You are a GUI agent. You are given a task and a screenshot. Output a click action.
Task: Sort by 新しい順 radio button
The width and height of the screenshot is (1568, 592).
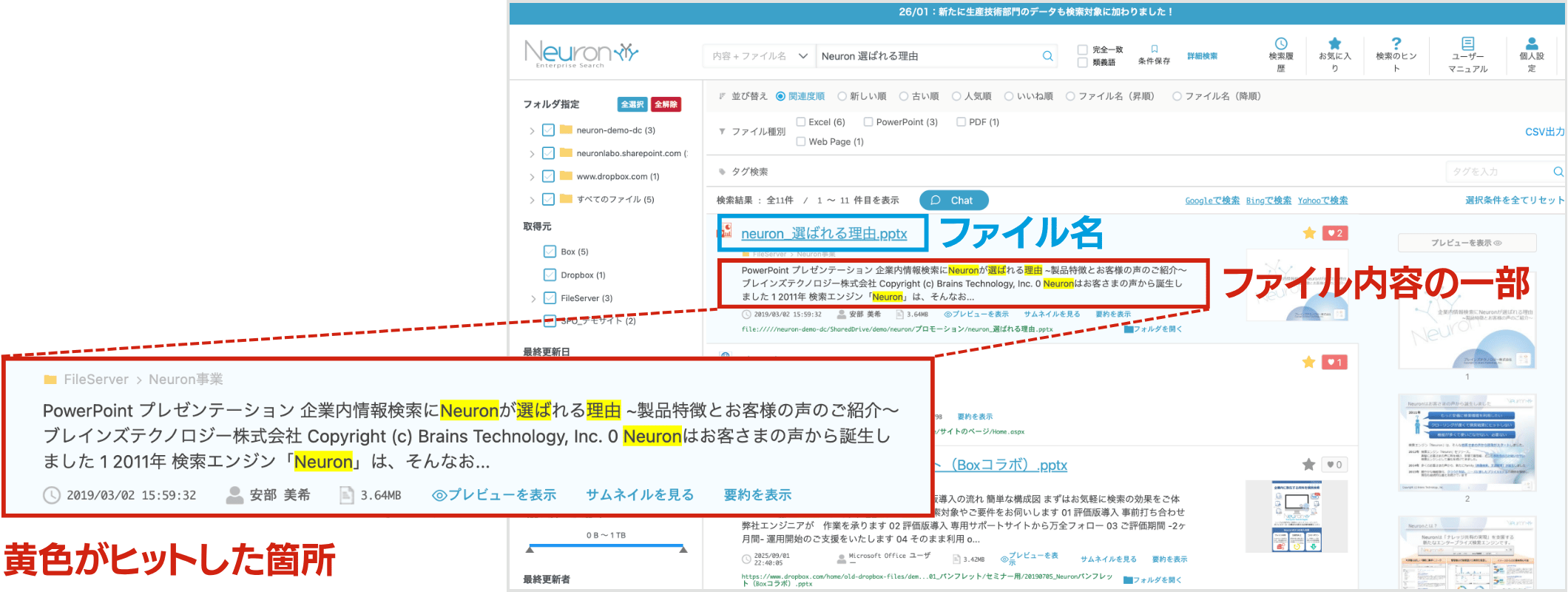pyautogui.click(x=842, y=96)
